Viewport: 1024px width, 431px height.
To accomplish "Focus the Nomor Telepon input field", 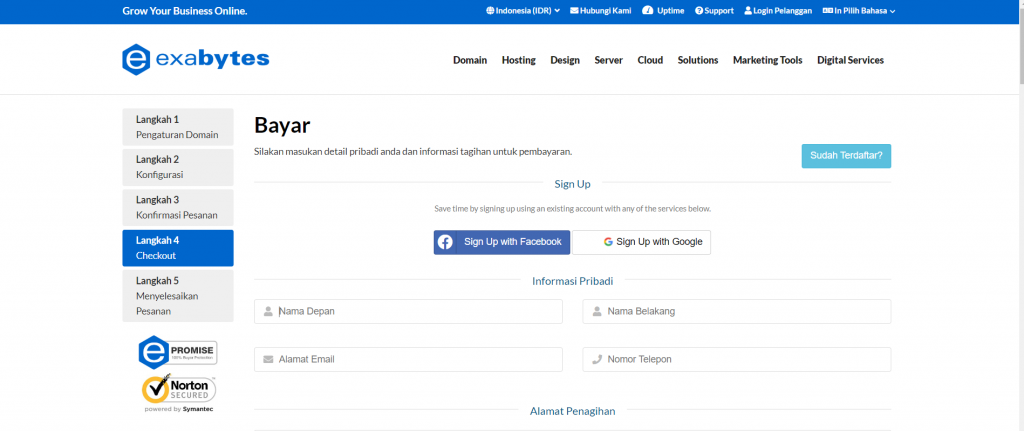I will (737, 359).
